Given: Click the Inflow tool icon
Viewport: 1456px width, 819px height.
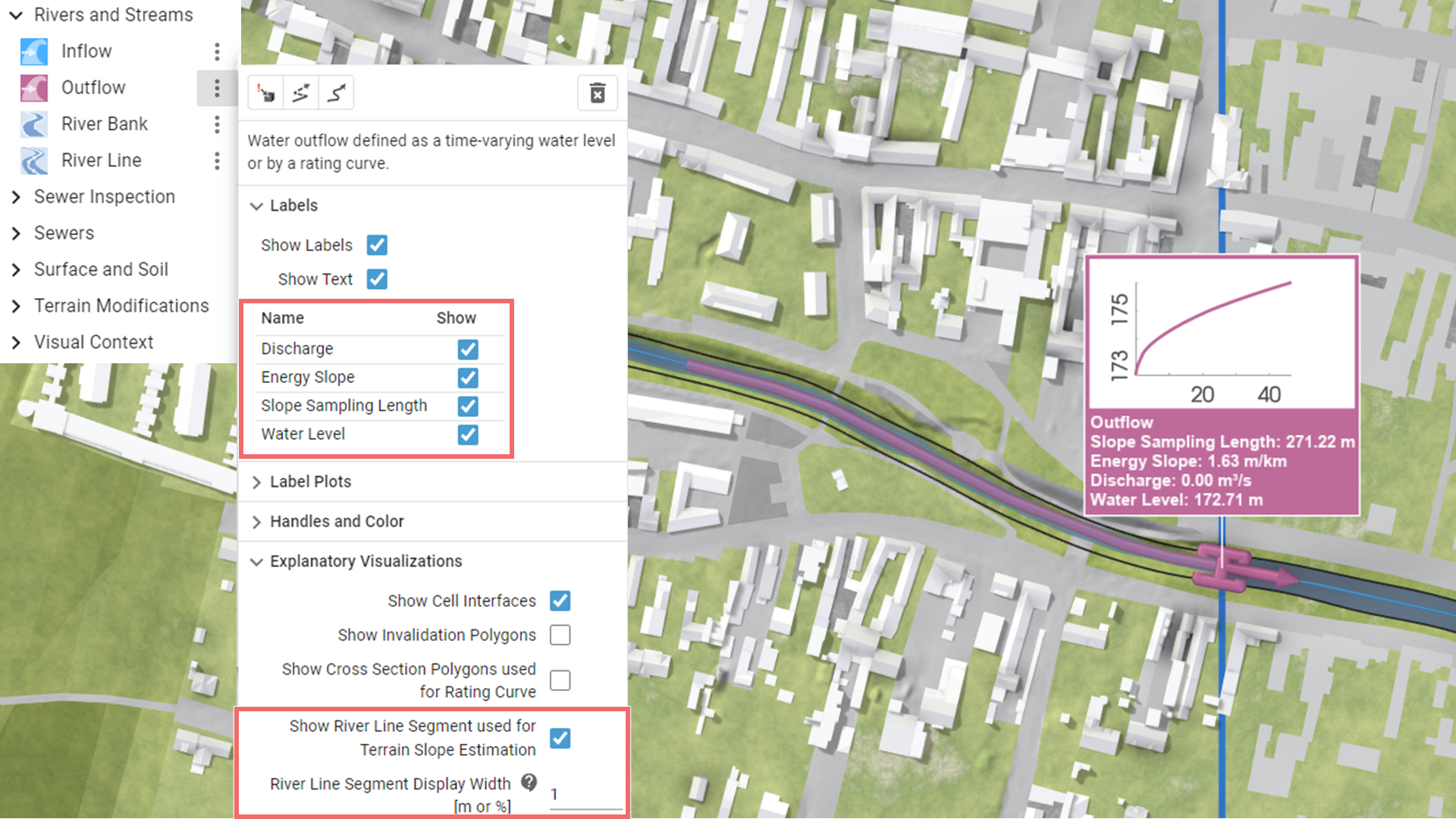Looking at the screenshot, I should (34, 52).
